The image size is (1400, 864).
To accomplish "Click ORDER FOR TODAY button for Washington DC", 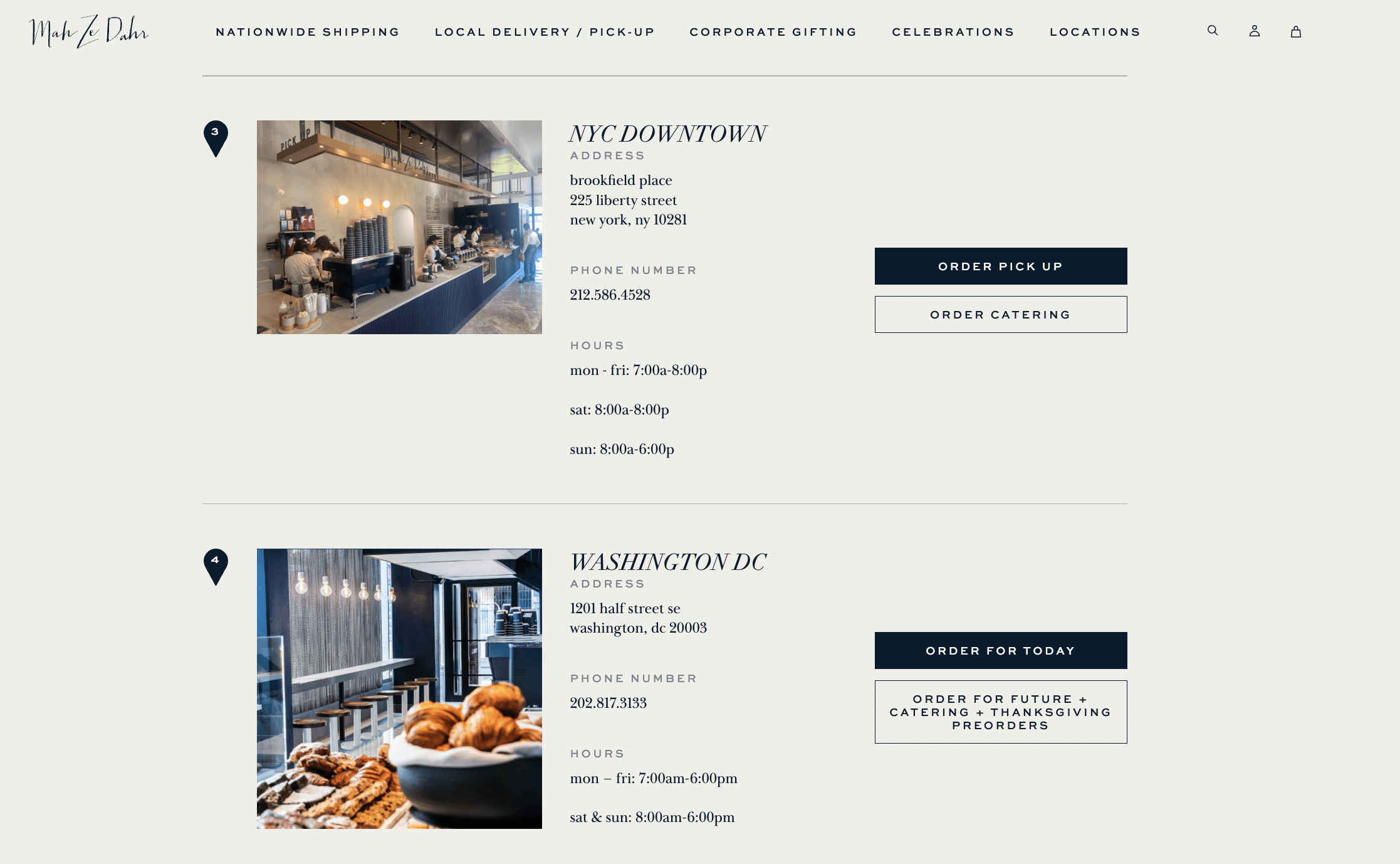I will 1000,650.
